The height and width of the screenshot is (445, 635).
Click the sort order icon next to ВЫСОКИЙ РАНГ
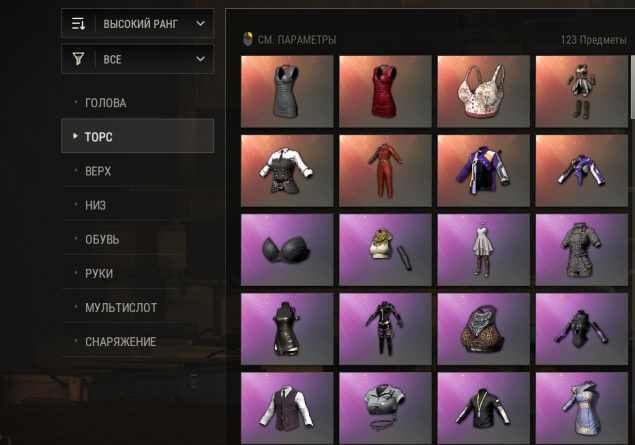[x=79, y=23]
